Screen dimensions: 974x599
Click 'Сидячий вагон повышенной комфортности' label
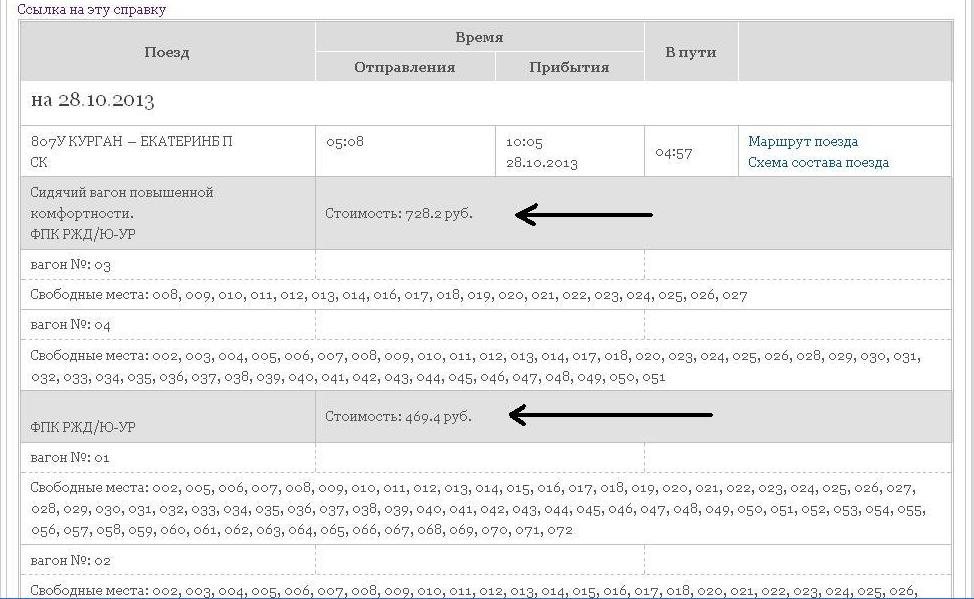[x=121, y=202]
